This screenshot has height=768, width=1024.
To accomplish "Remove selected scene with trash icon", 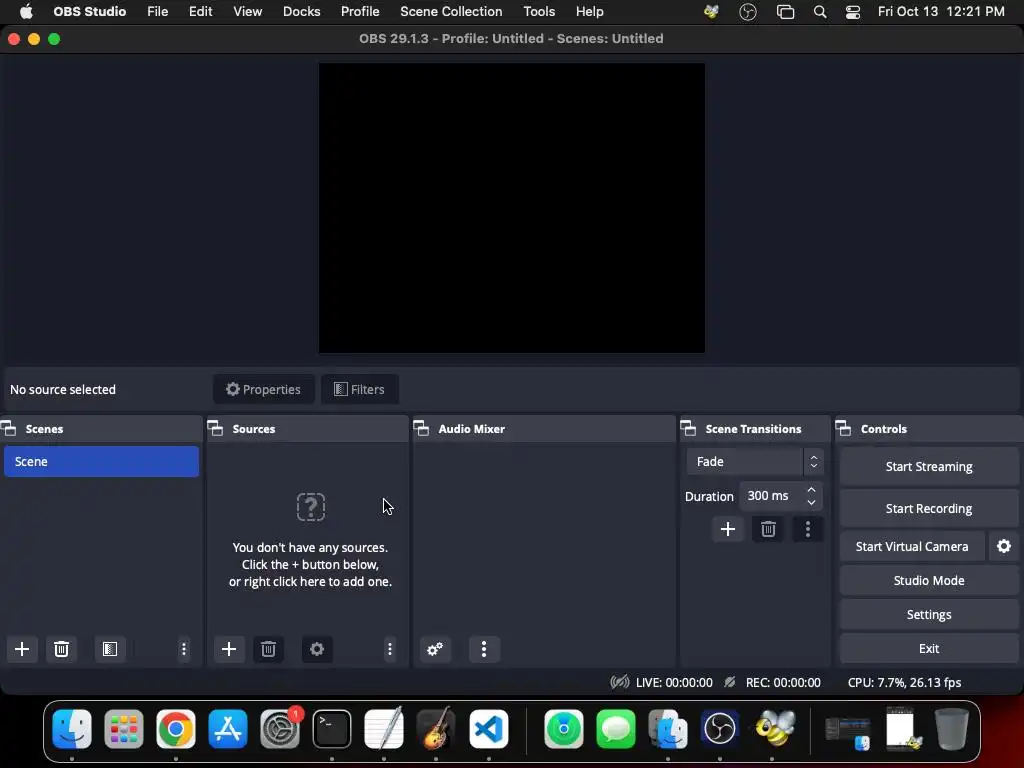I will point(61,648).
